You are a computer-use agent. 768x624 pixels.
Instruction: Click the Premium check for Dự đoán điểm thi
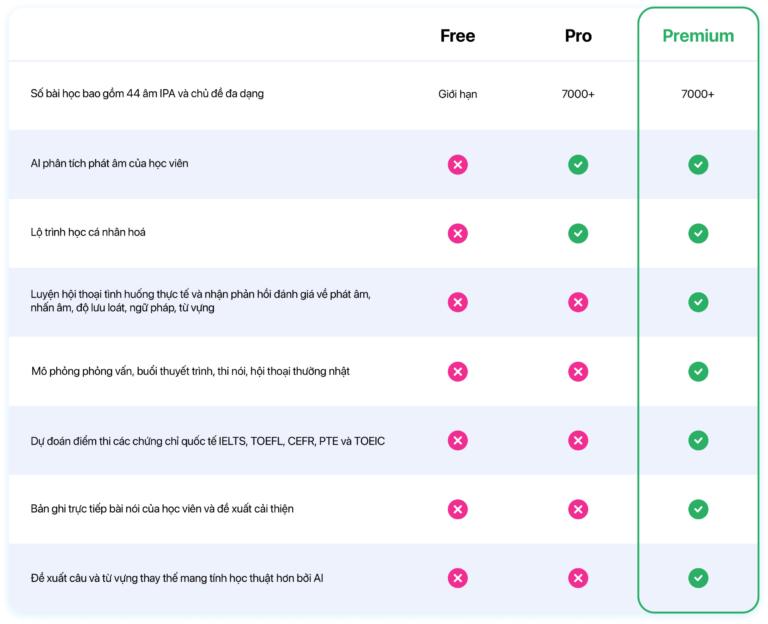pyautogui.click(x=698, y=440)
